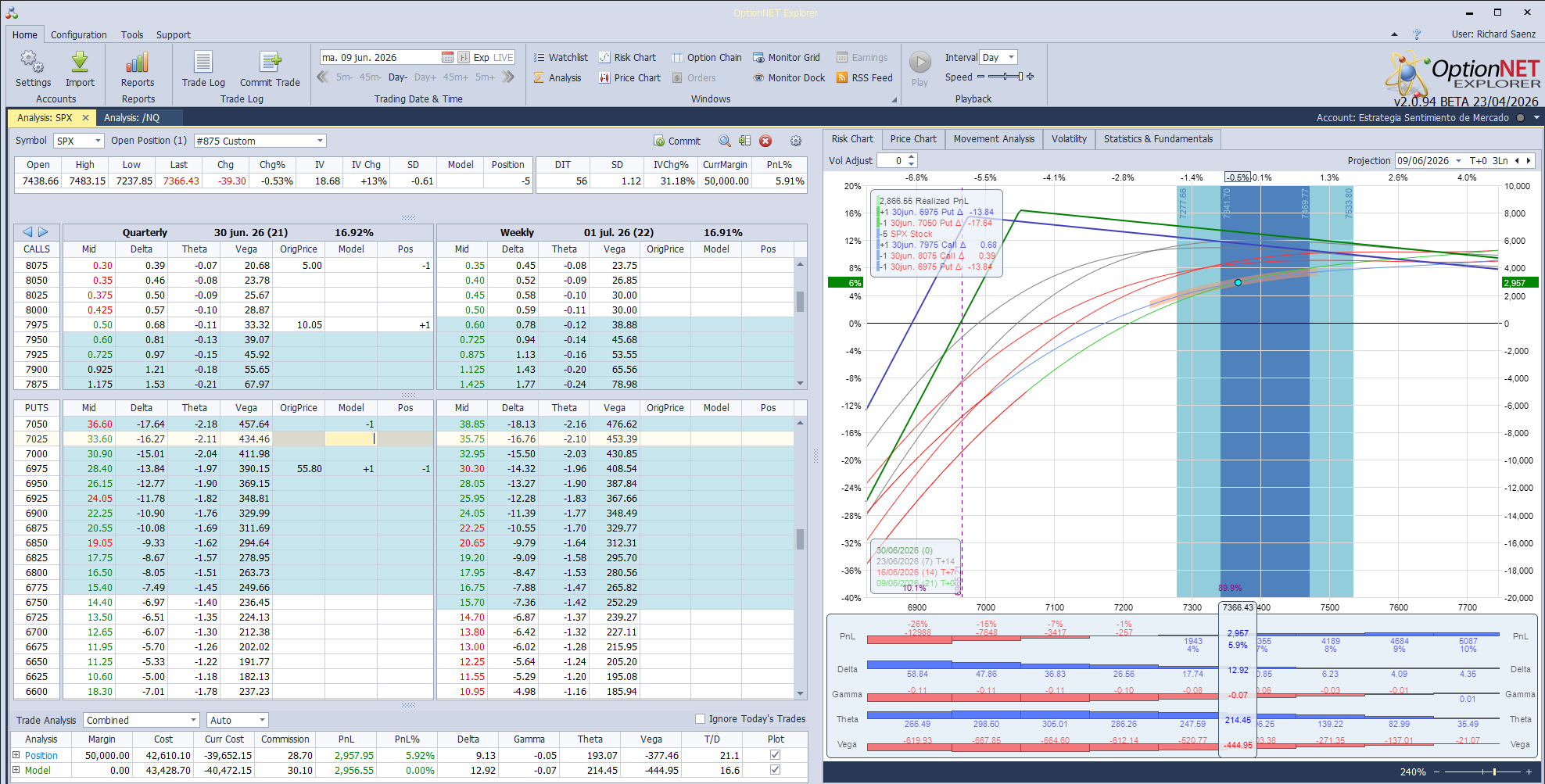
Task: Toggle the Exp expiration marker button
Action: pyautogui.click(x=482, y=57)
